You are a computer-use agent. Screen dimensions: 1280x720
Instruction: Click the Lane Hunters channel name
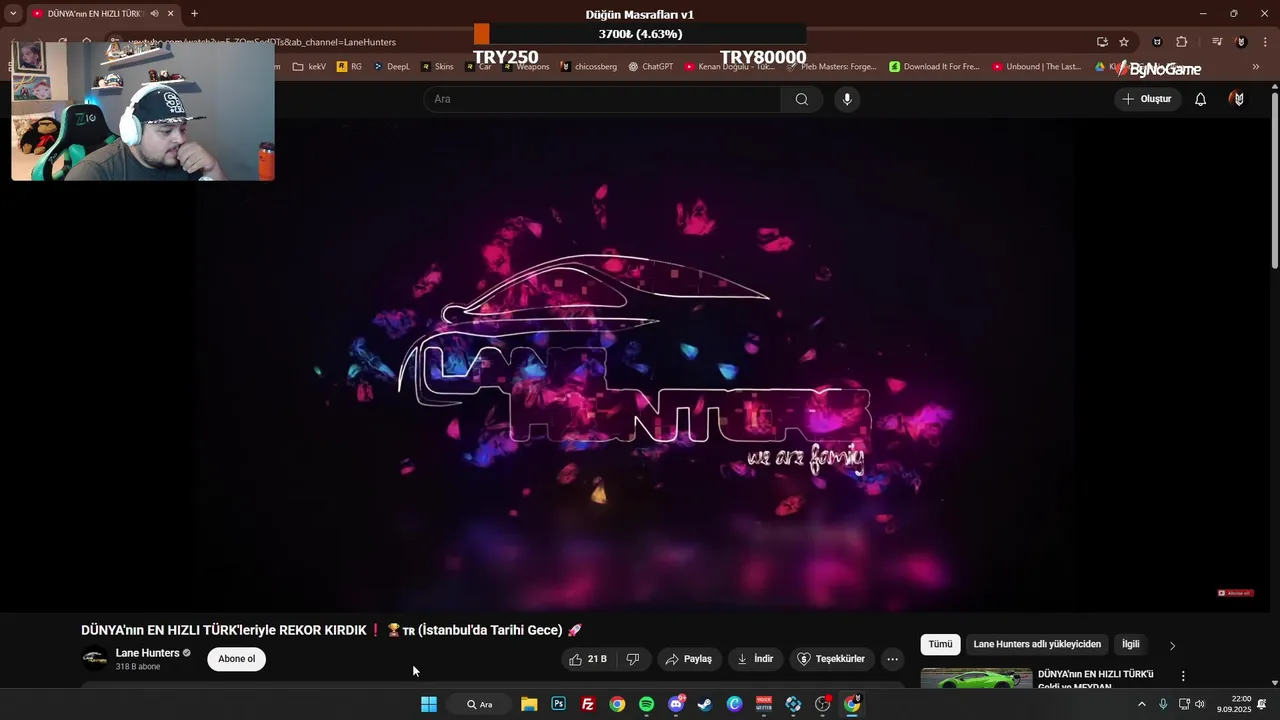(147, 653)
